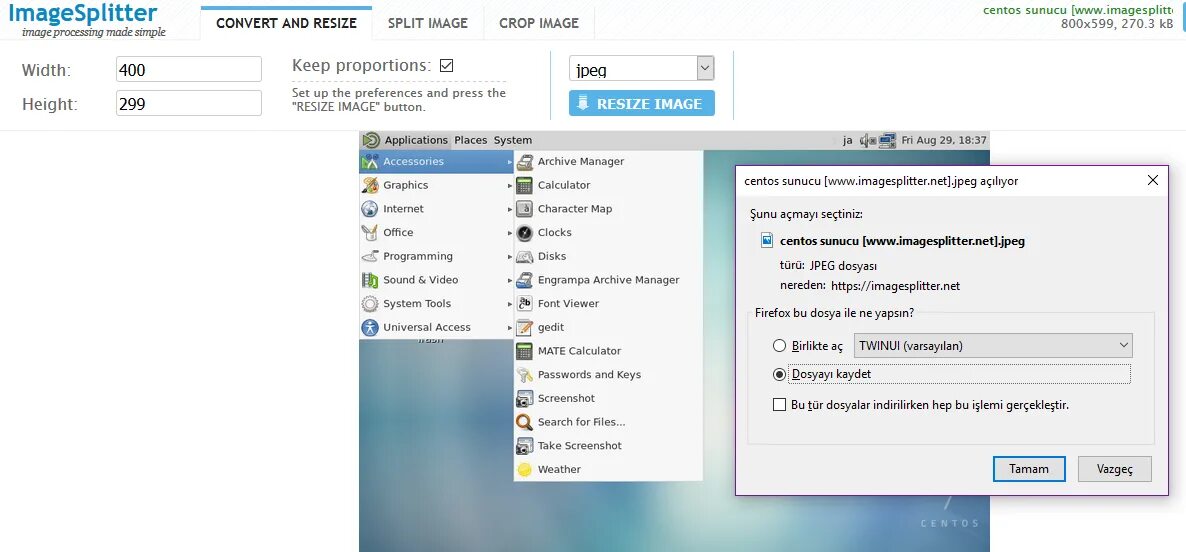
Task: Expand the Sound & Video submenu arrow
Action: (510, 280)
